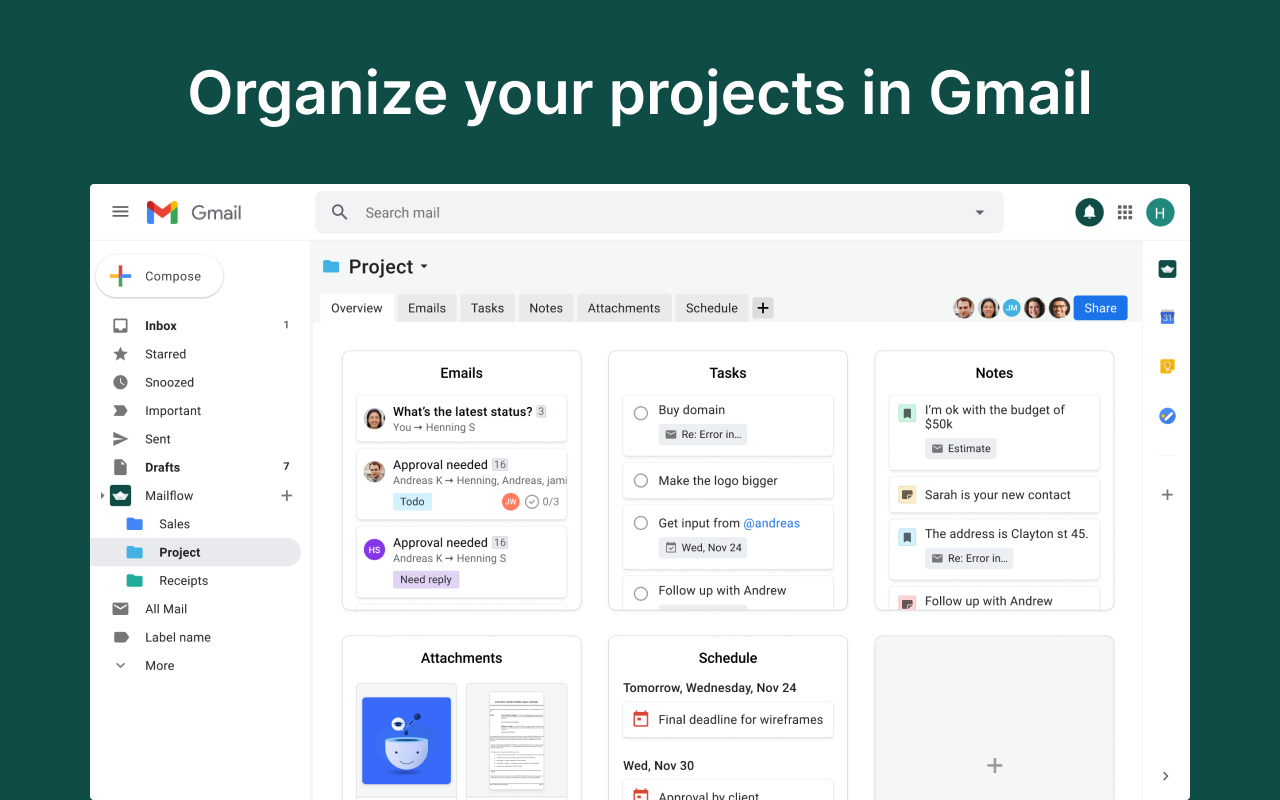
Task: Click the Share button
Action: coord(1100,308)
